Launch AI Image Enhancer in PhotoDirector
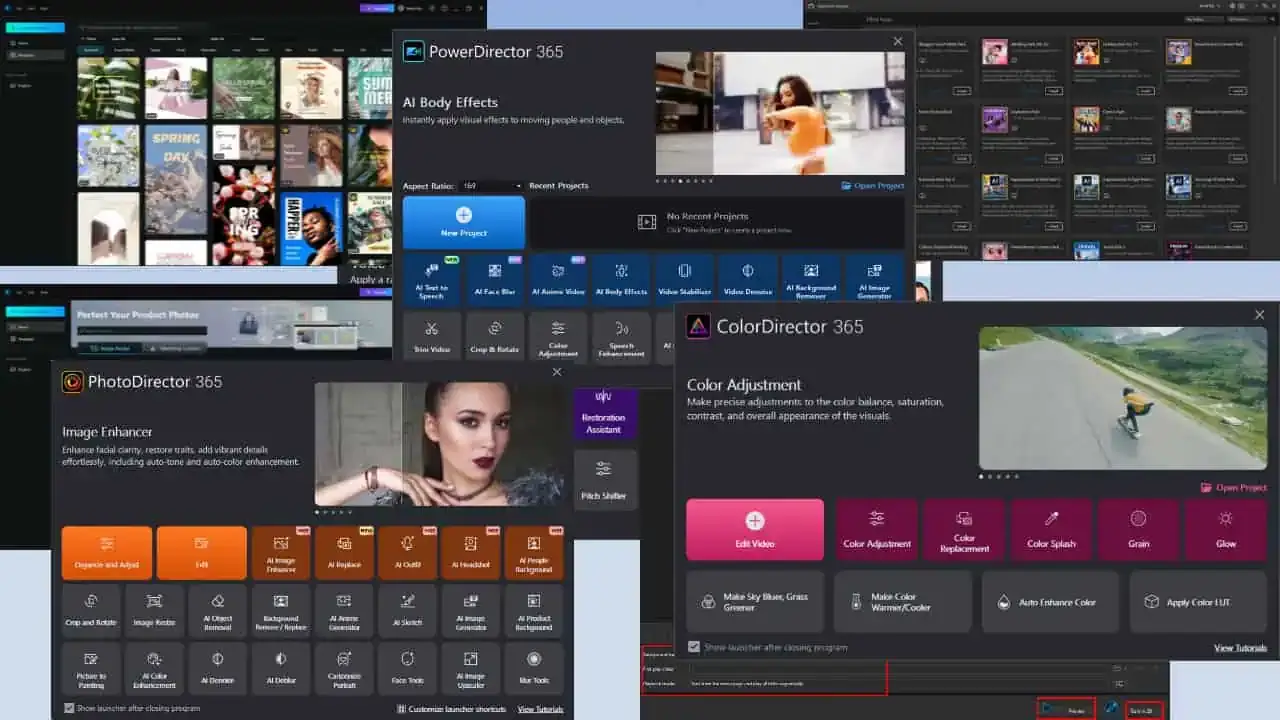The width and height of the screenshot is (1280, 720). (x=281, y=553)
